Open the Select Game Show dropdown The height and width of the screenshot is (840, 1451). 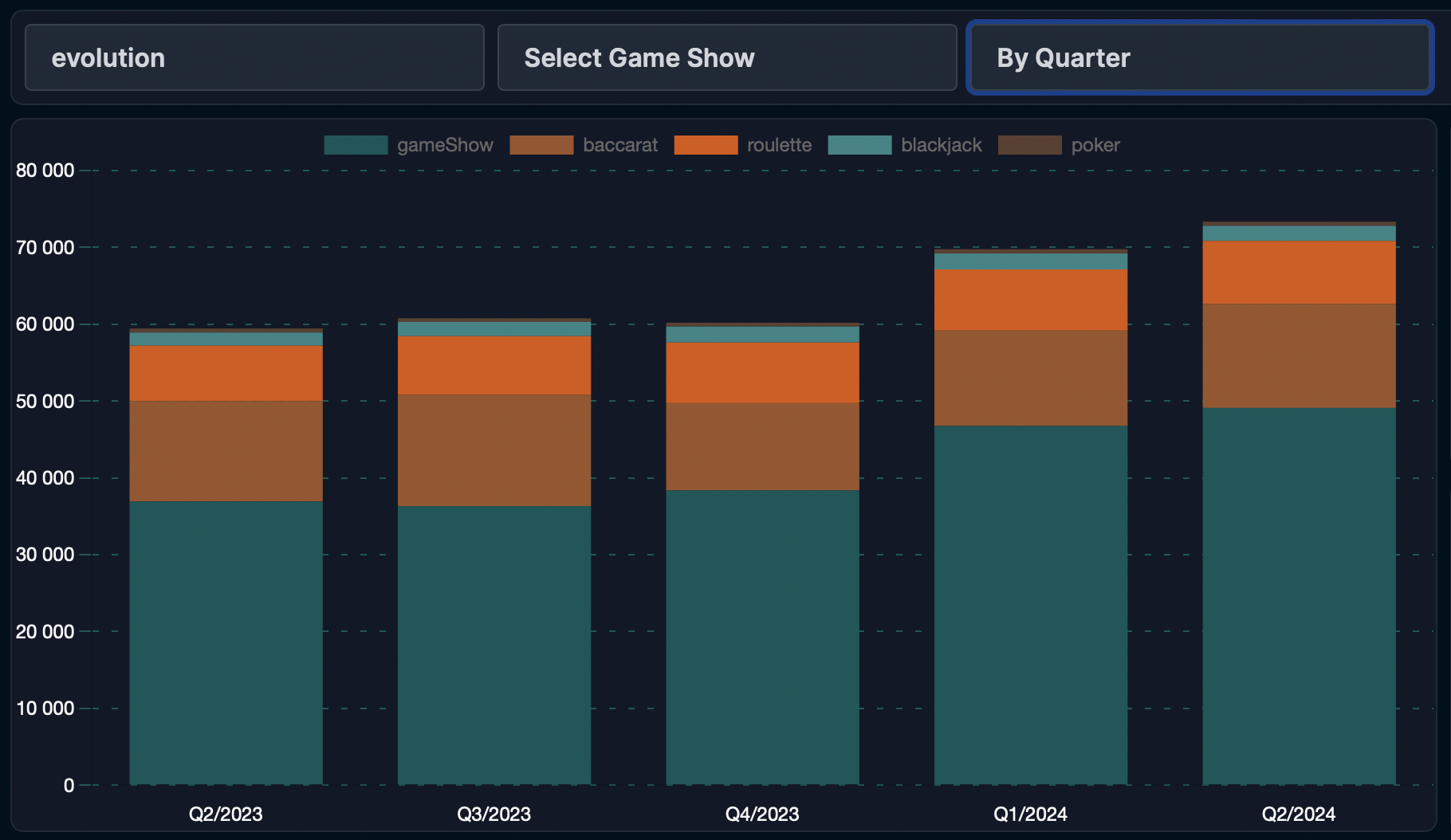tap(726, 57)
